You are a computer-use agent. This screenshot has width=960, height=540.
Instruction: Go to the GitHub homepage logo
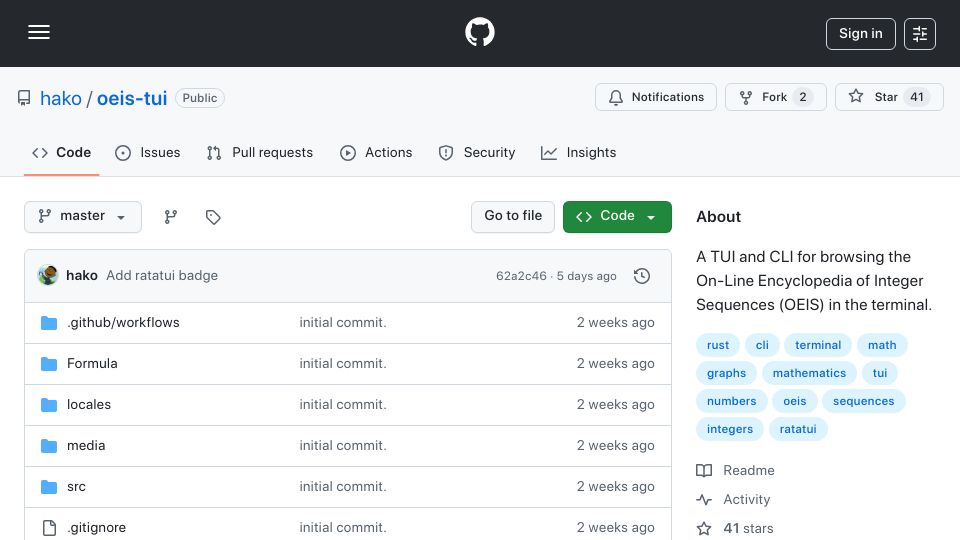click(479, 32)
